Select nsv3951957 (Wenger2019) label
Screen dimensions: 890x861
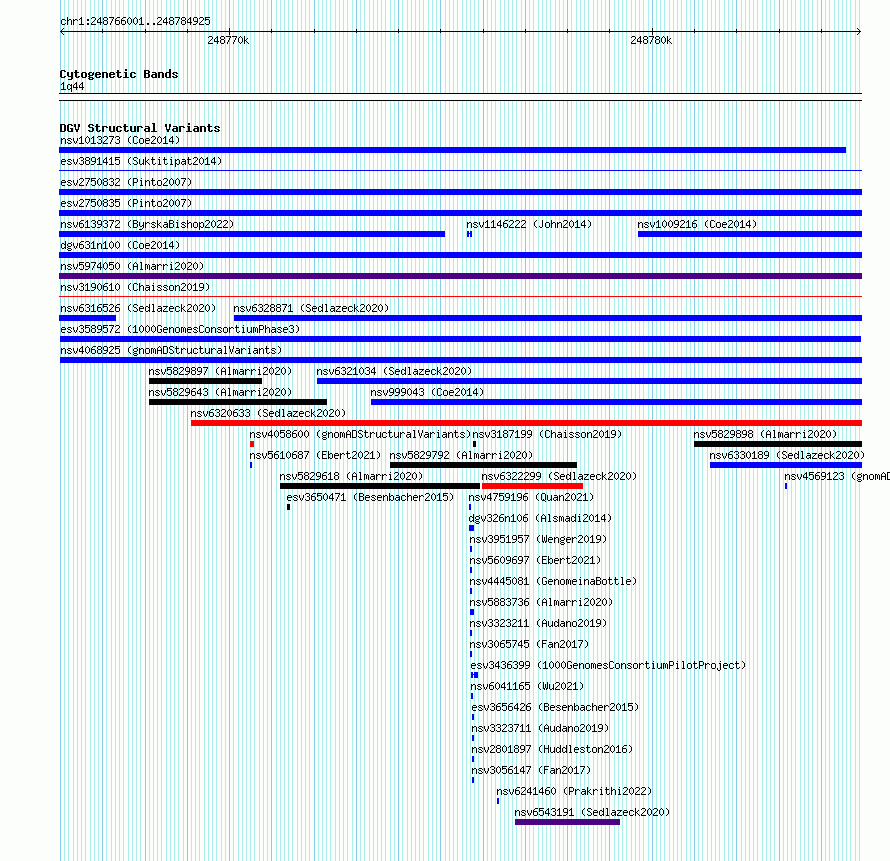[538, 539]
